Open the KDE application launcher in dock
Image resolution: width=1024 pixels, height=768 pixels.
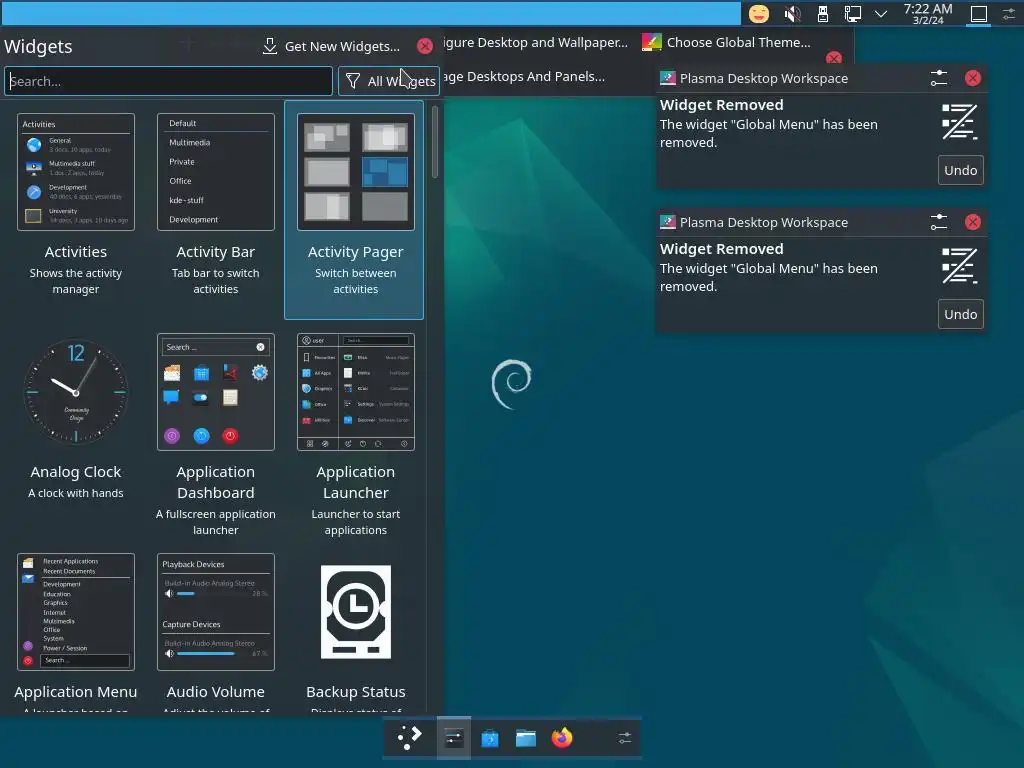(x=409, y=738)
